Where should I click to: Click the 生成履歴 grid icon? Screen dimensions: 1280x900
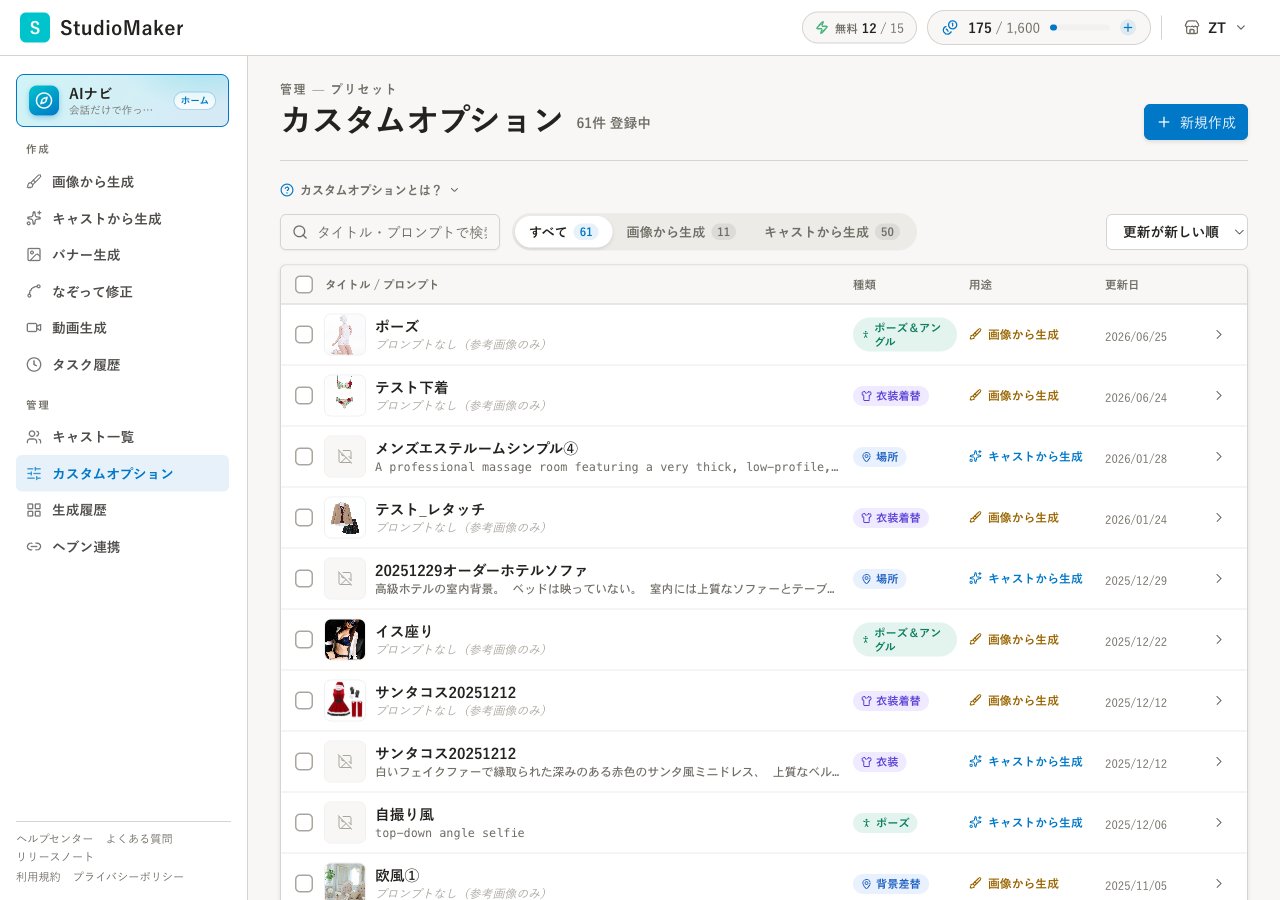tap(34, 510)
